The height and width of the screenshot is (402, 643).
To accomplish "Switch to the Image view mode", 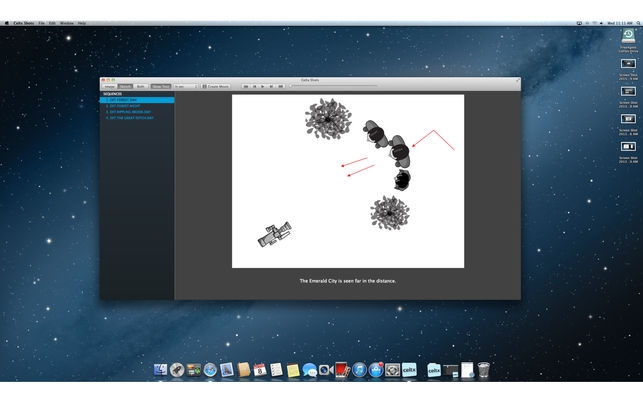I will point(109,87).
